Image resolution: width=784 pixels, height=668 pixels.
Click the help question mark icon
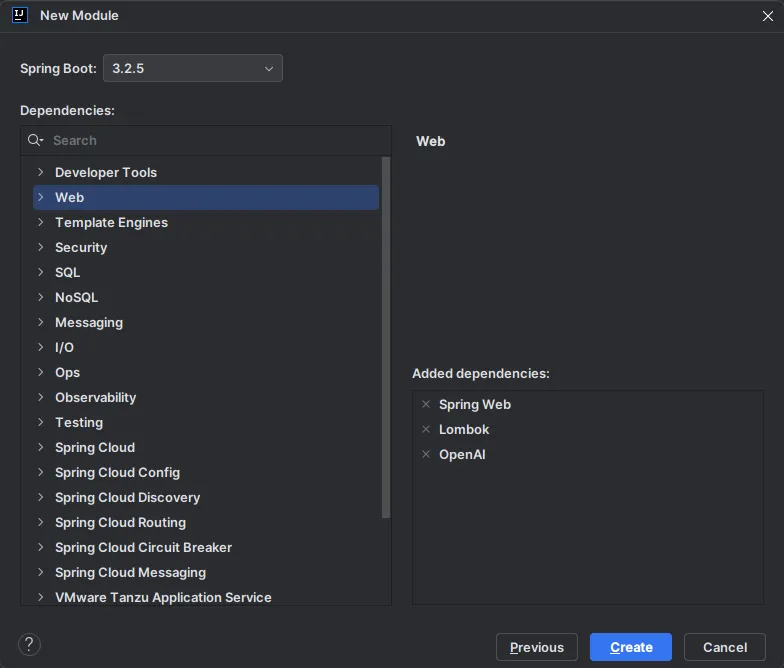30,645
